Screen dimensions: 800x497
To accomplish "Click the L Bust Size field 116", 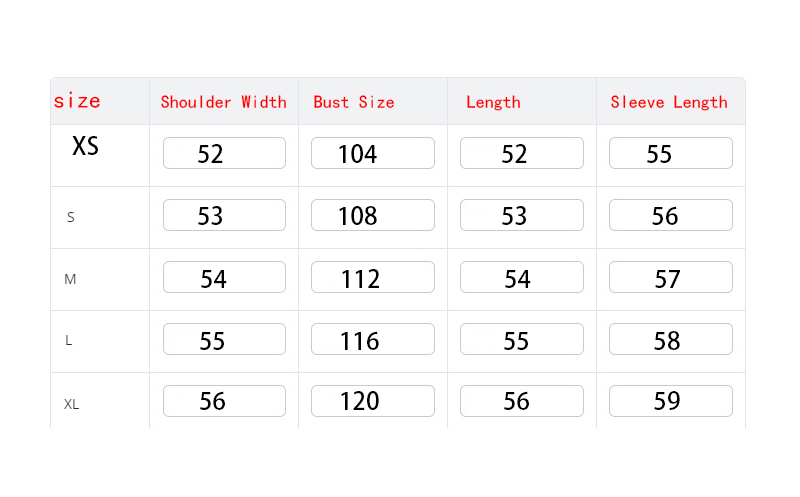I will point(372,339).
